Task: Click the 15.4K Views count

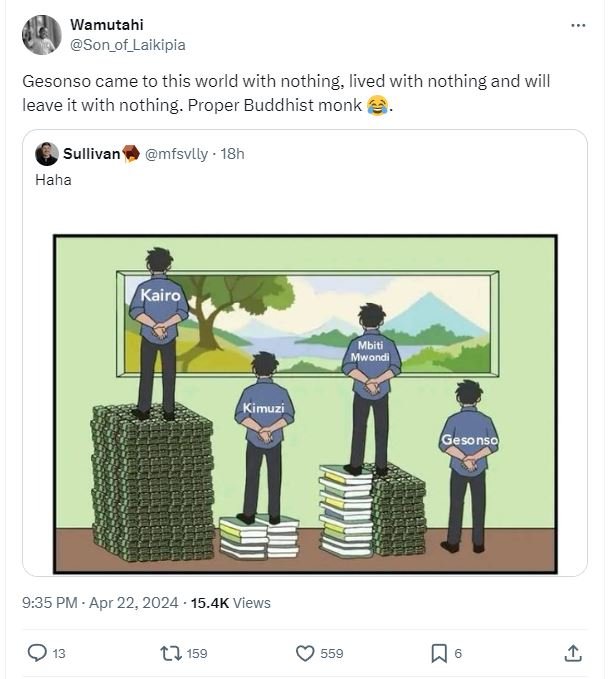Action: (231, 602)
